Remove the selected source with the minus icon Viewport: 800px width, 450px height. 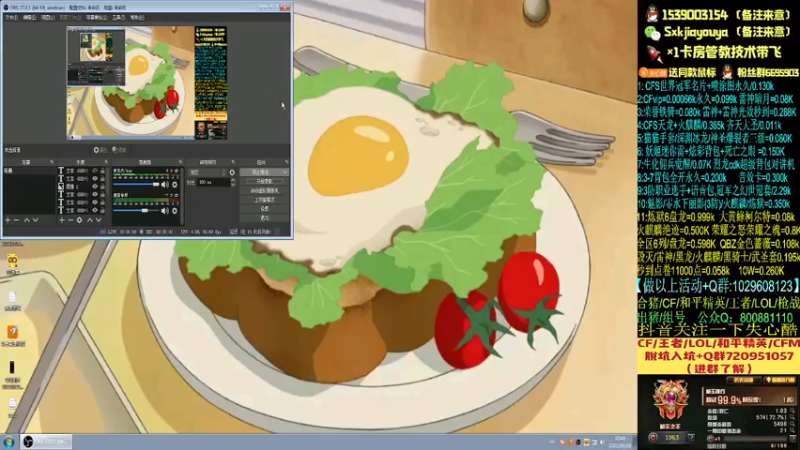click(x=70, y=220)
